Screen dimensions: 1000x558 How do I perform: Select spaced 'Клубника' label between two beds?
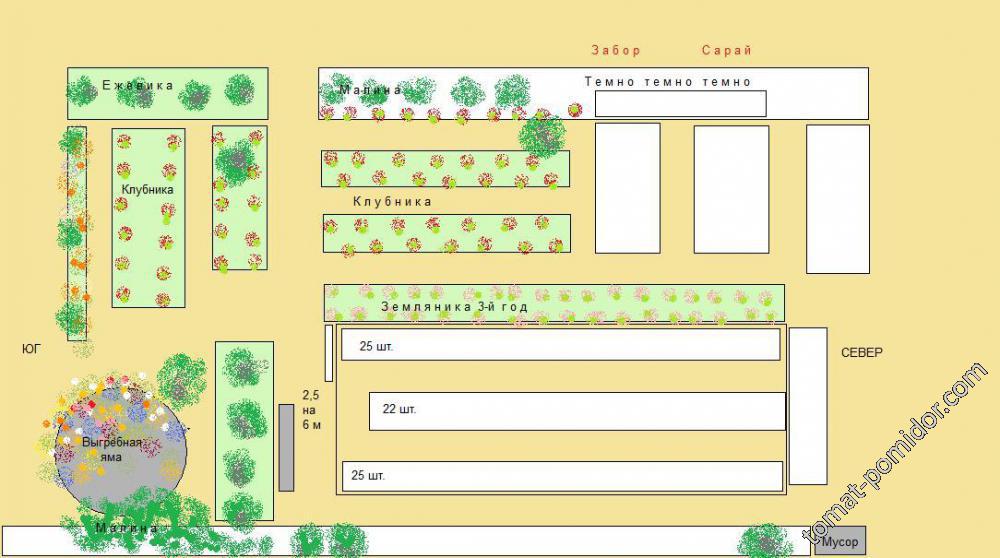pyautogui.click(x=392, y=202)
